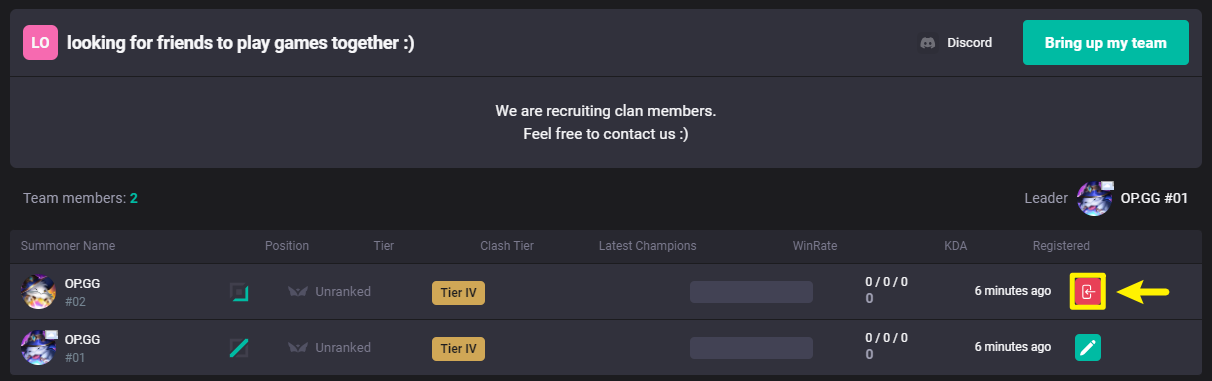The height and width of the screenshot is (381, 1212).
Task: Open the Discord link
Action: (x=956, y=43)
